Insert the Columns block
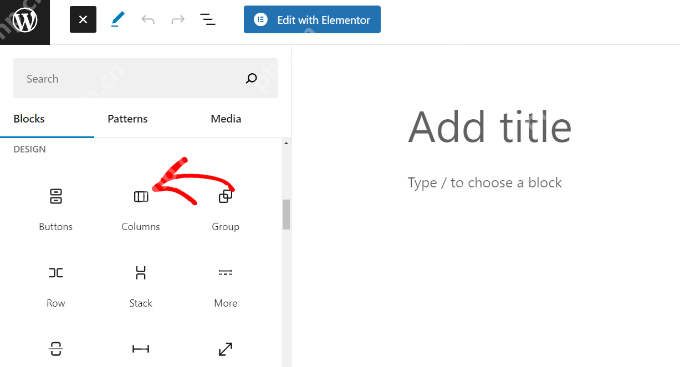Viewport: 680px width, 367px height. [141, 209]
